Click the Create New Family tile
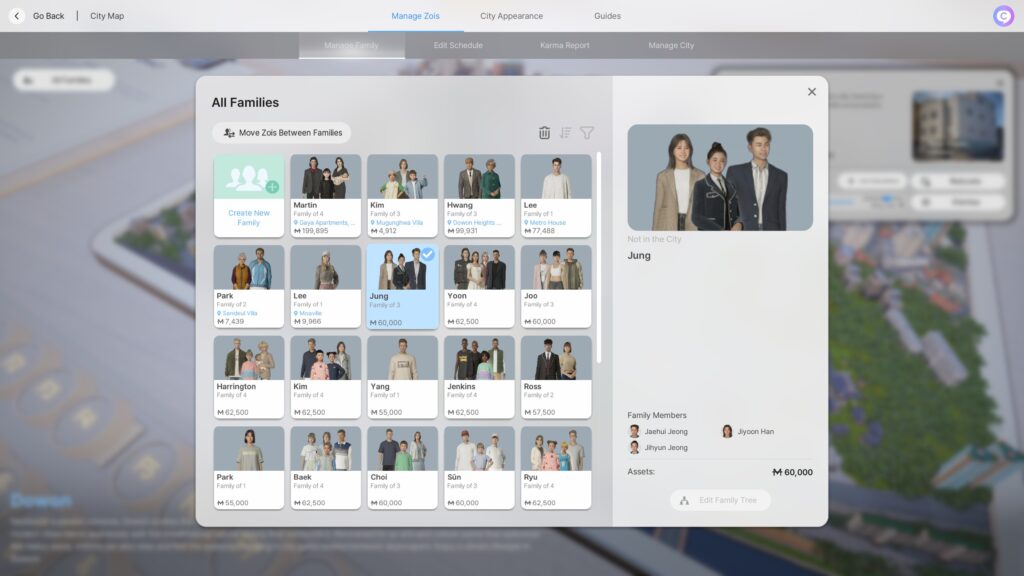 (249, 196)
